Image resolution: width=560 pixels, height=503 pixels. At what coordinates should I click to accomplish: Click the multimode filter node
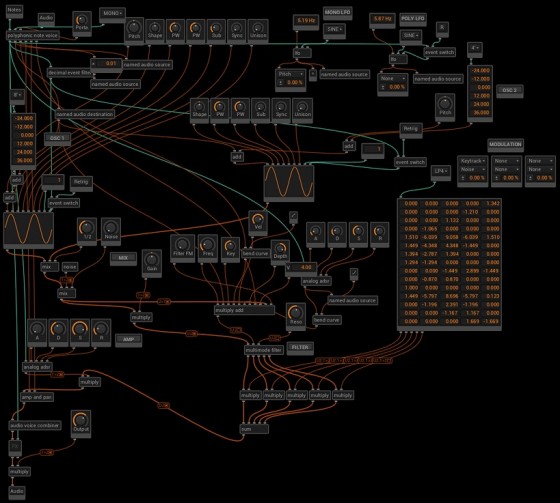tap(264, 350)
